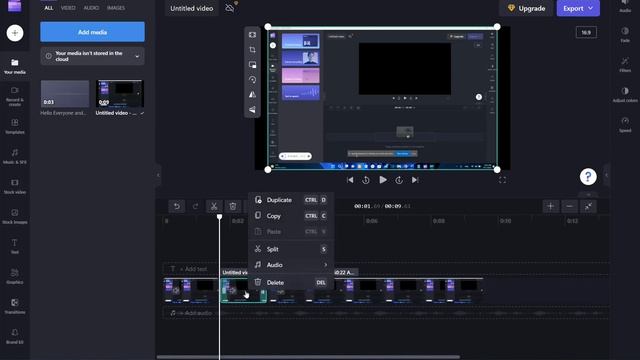Screen dimensions: 640x360
Task: Switch to the VIDEO media tab
Action: tap(68, 8)
